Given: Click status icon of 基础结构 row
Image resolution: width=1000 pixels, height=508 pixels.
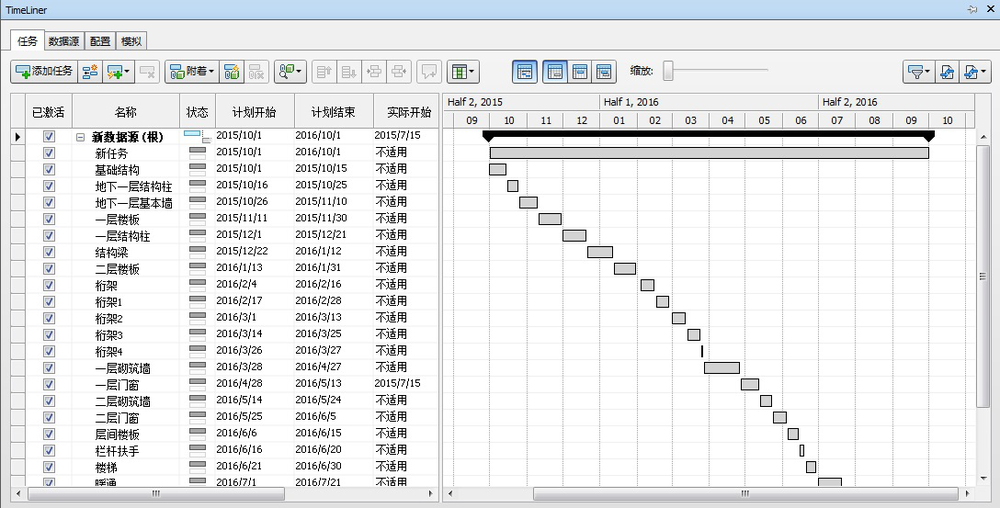Looking at the screenshot, I should (198, 169).
